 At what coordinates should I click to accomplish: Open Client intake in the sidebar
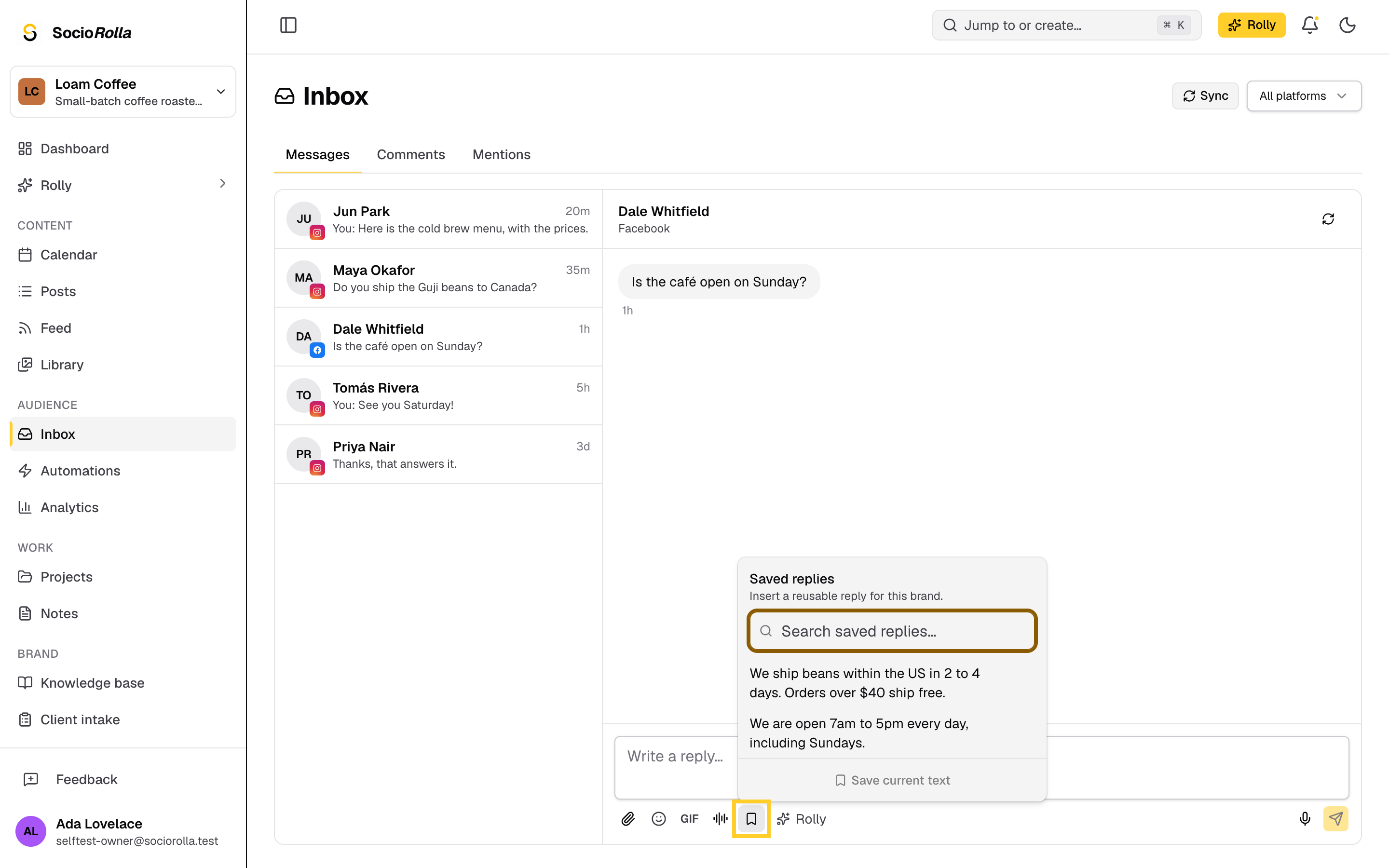point(123,720)
